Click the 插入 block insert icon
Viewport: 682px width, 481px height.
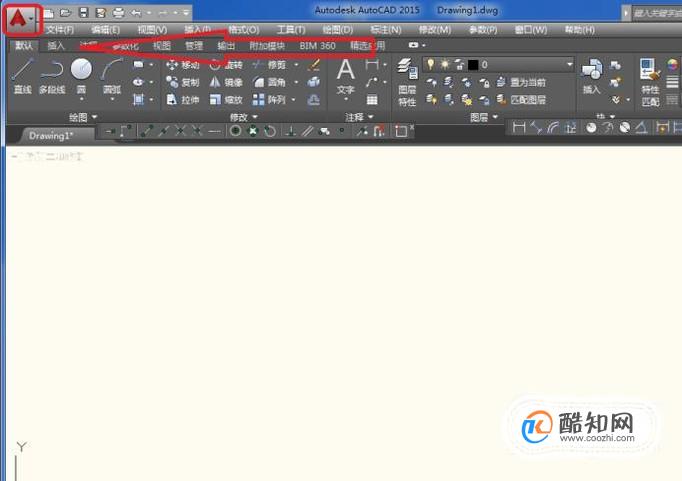point(592,76)
